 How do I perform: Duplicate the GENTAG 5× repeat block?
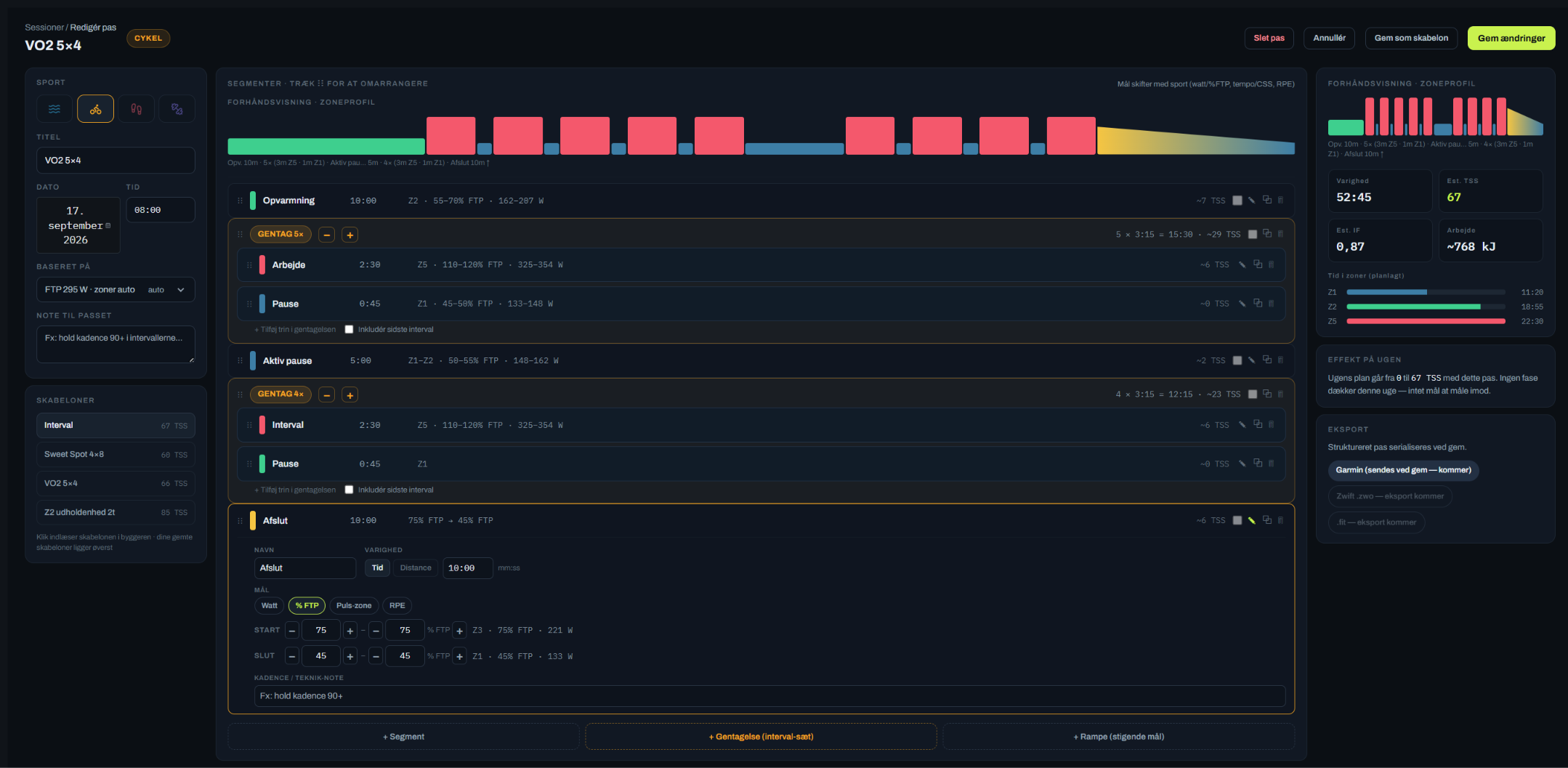pyautogui.click(x=1267, y=233)
